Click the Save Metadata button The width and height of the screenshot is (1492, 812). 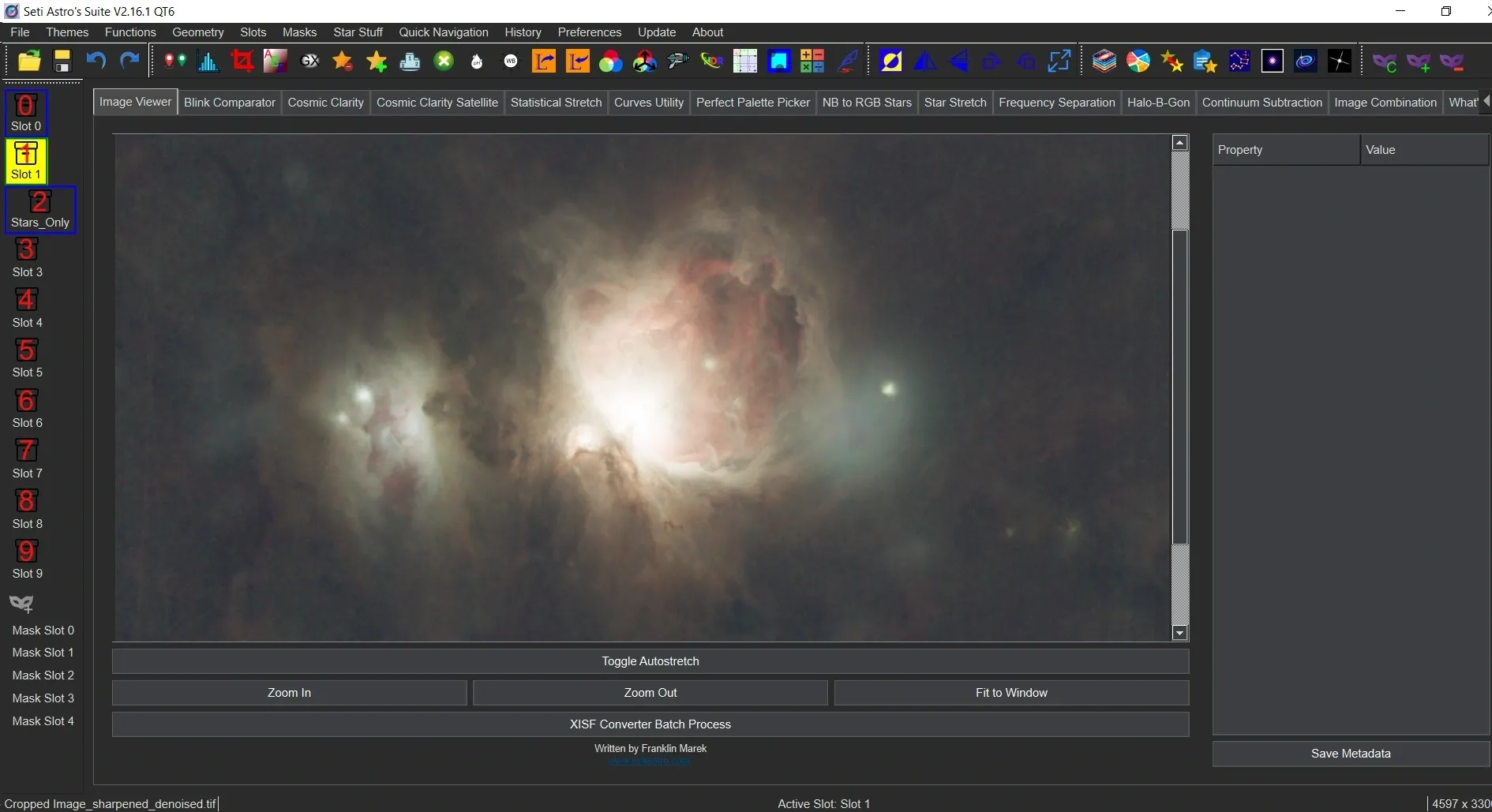[1351, 754]
